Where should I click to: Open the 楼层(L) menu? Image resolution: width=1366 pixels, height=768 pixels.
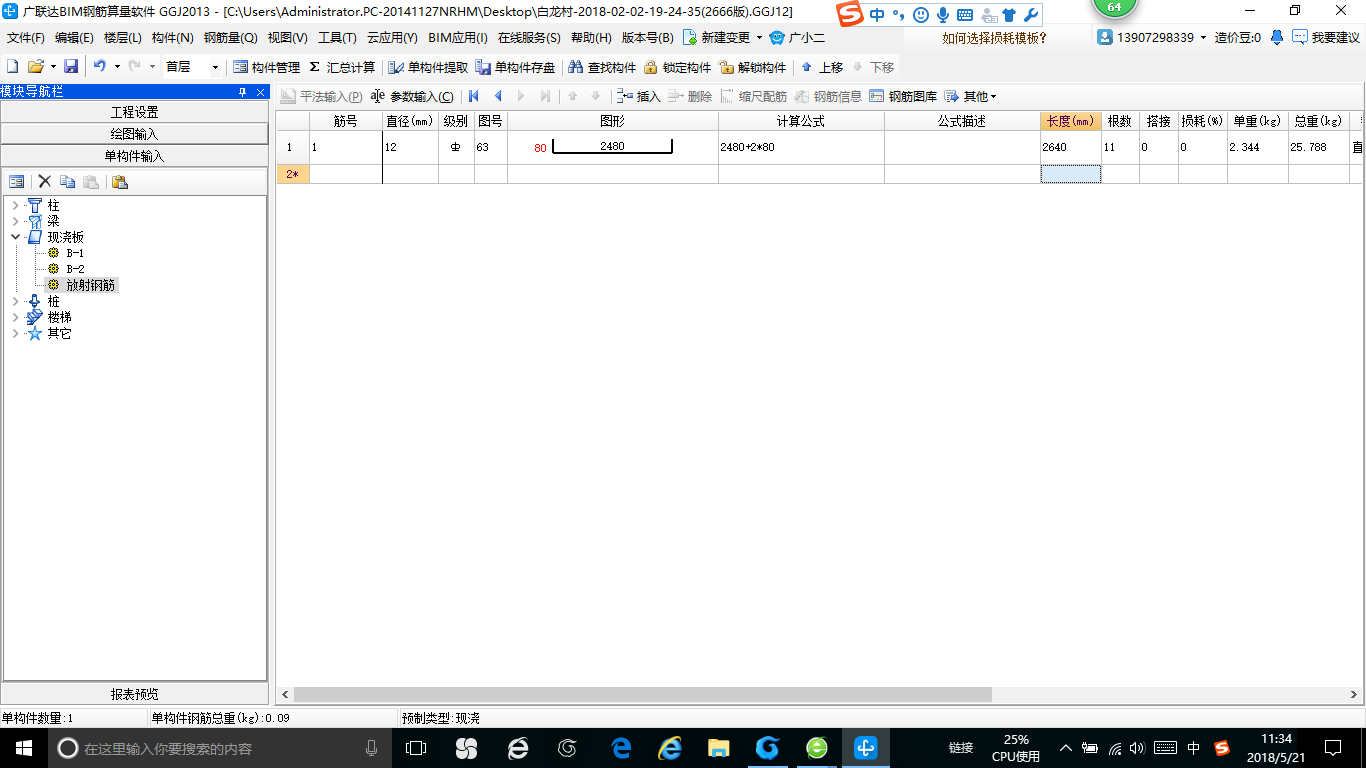123,38
